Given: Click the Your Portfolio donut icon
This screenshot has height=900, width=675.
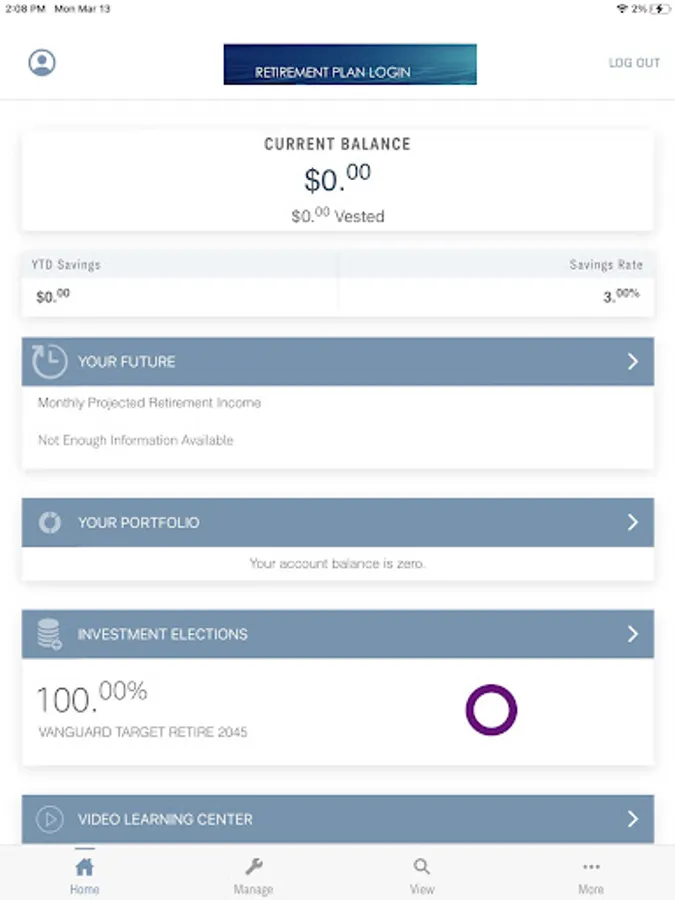Looking at the screenshot, I should pos(49,523).
